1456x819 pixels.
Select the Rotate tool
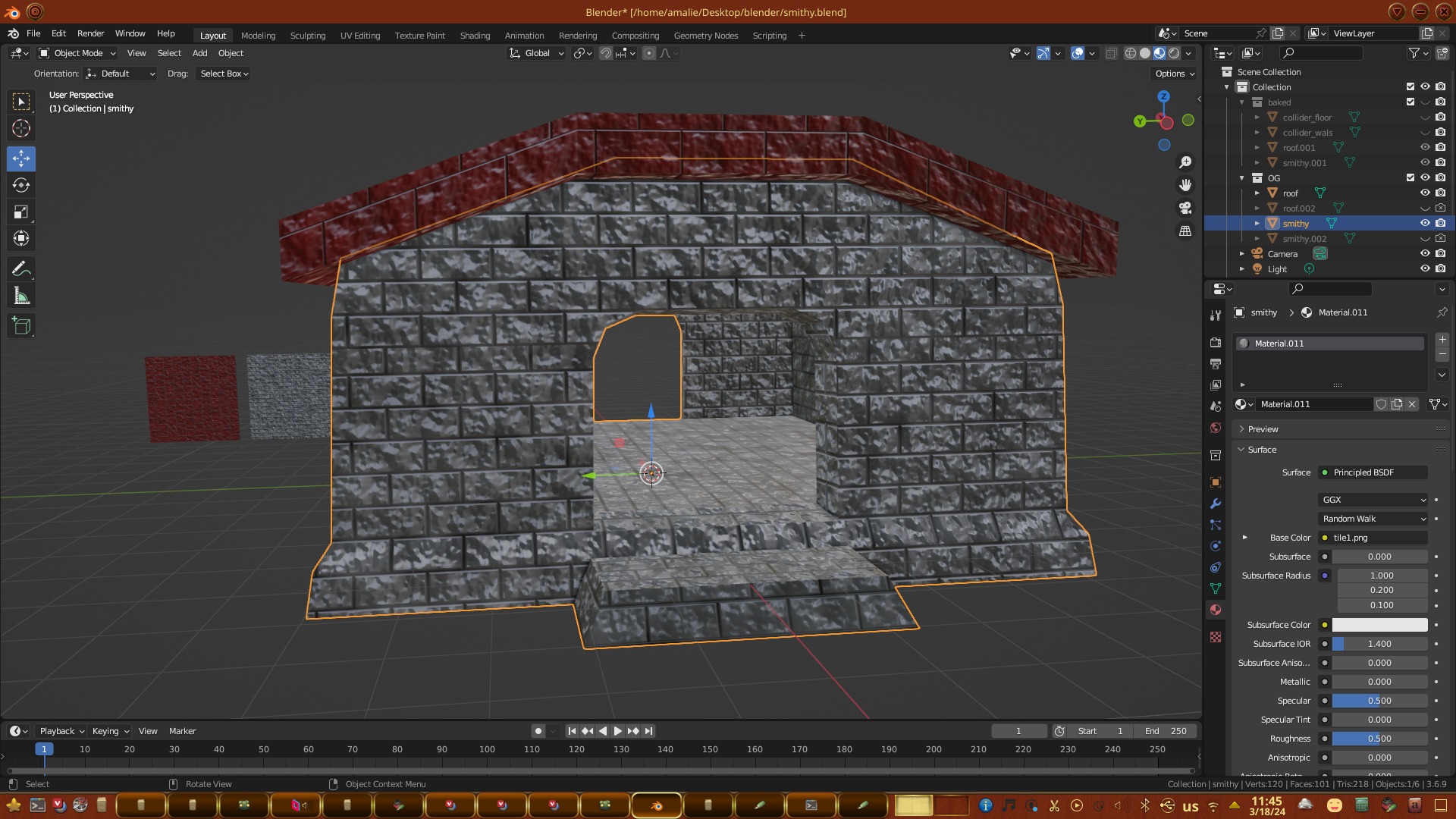(x=21, y=185)
